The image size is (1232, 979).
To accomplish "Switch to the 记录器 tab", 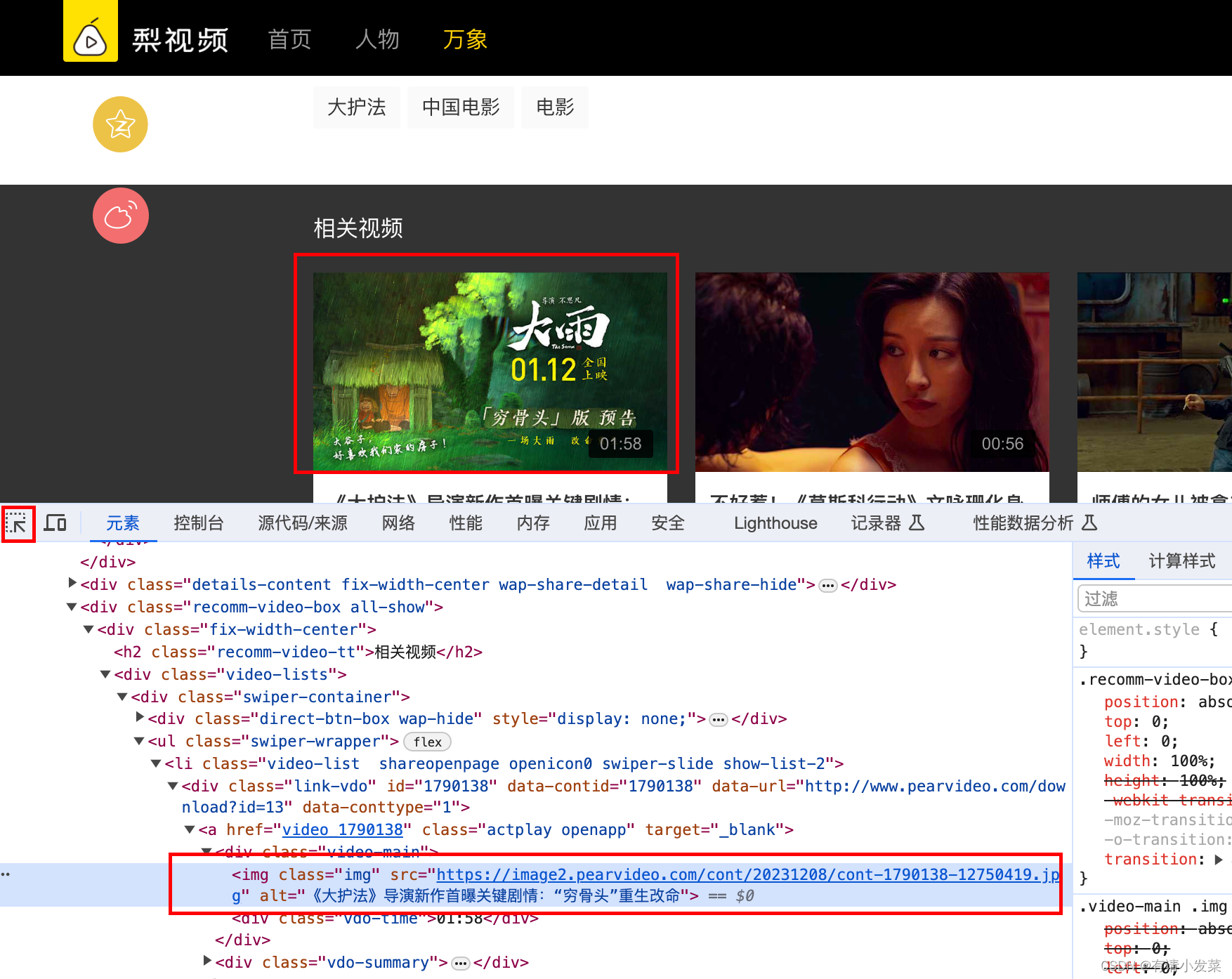I will click(888, 523).
